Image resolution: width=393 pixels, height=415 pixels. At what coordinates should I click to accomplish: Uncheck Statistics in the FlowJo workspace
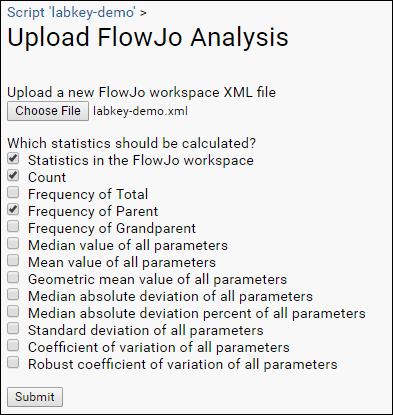13,159
